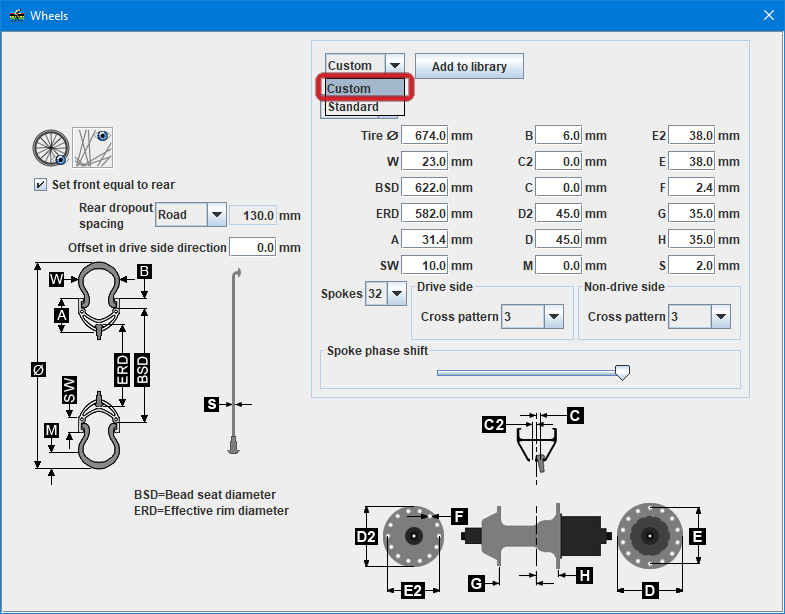This screenshot has height=614, width=785.
Task: Click the E2 label under the hub flange
Action: click(413, 591)
